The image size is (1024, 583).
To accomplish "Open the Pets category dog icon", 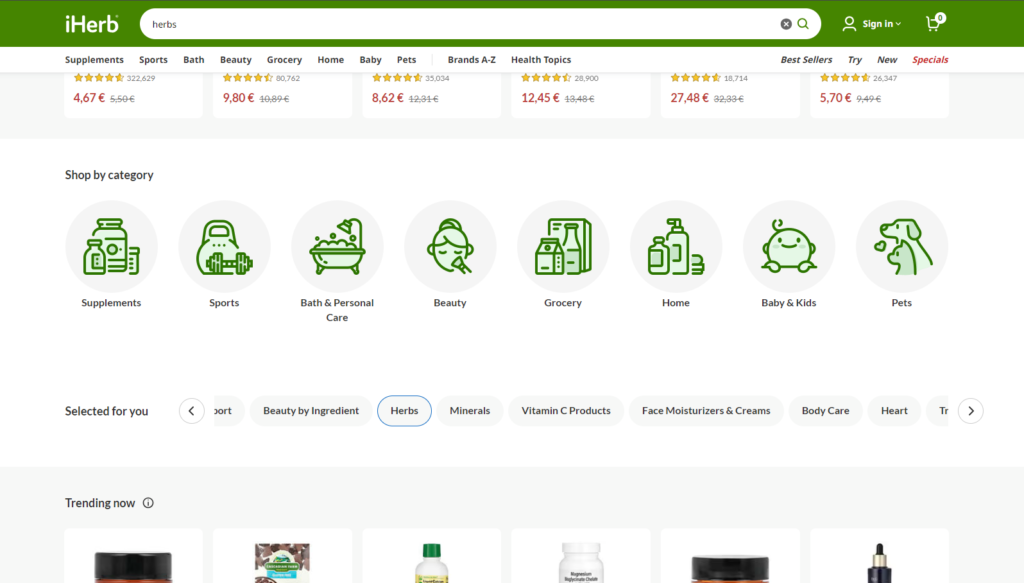I will (x=901, y=246).
